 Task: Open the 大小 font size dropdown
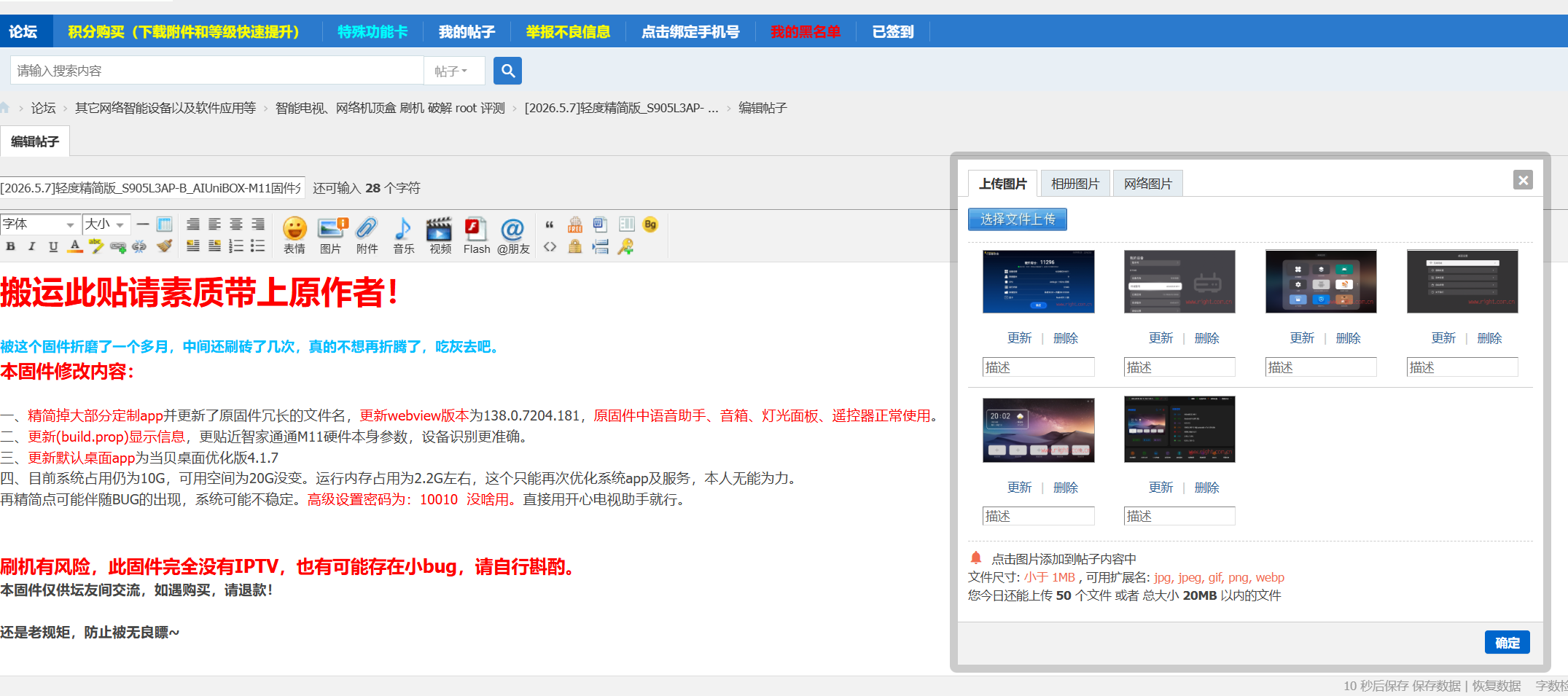[106, 224]
